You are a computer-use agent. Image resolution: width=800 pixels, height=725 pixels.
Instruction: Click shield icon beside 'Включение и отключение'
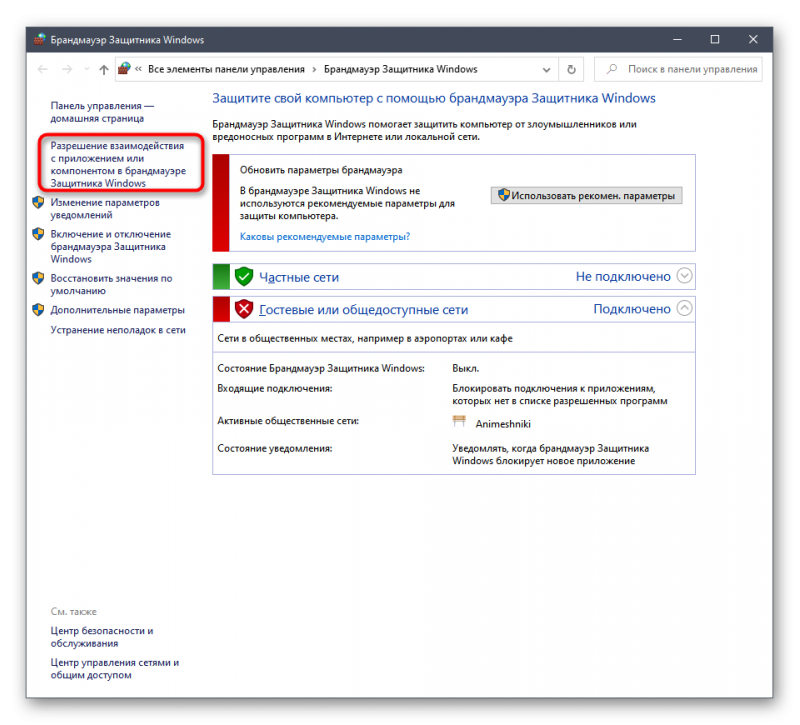(x=38, y=234)
